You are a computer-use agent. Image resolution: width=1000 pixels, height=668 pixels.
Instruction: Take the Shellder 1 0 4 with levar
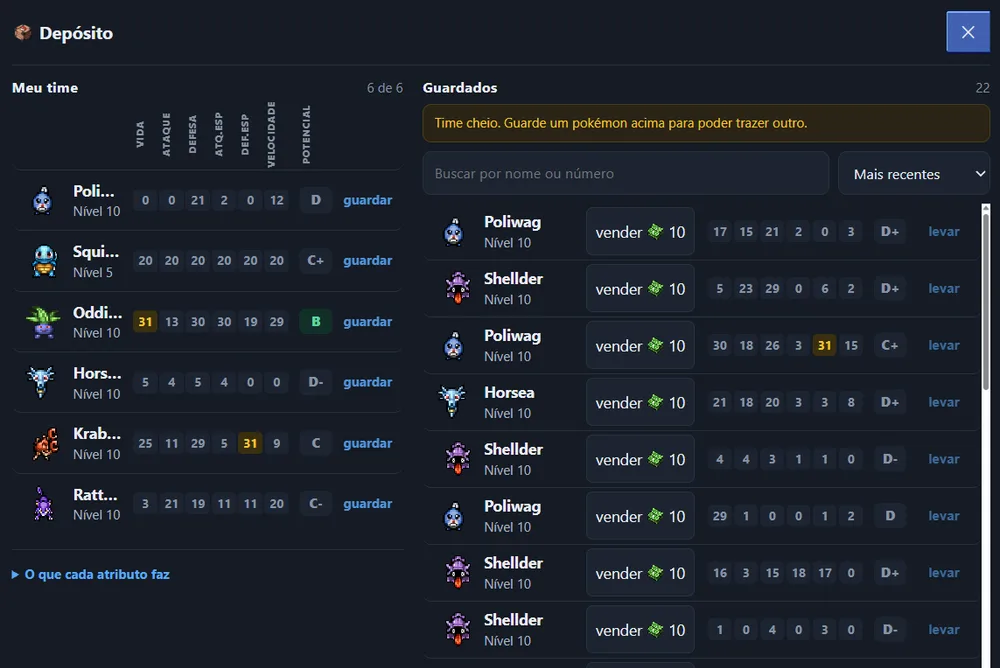943,629
